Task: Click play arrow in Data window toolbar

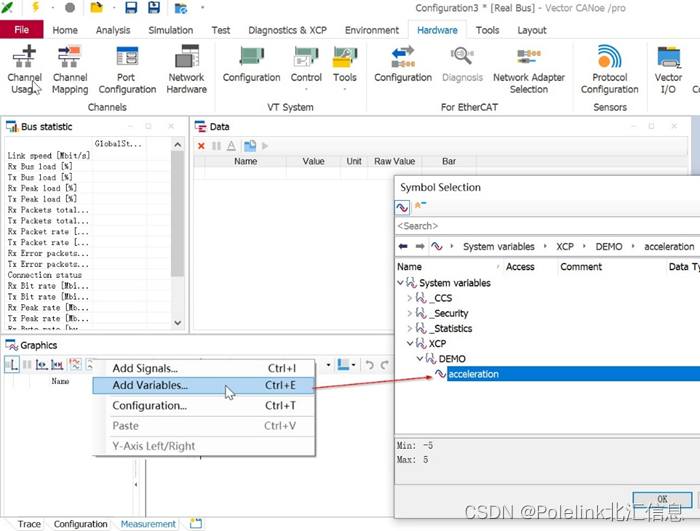Action: click(265, 146)
